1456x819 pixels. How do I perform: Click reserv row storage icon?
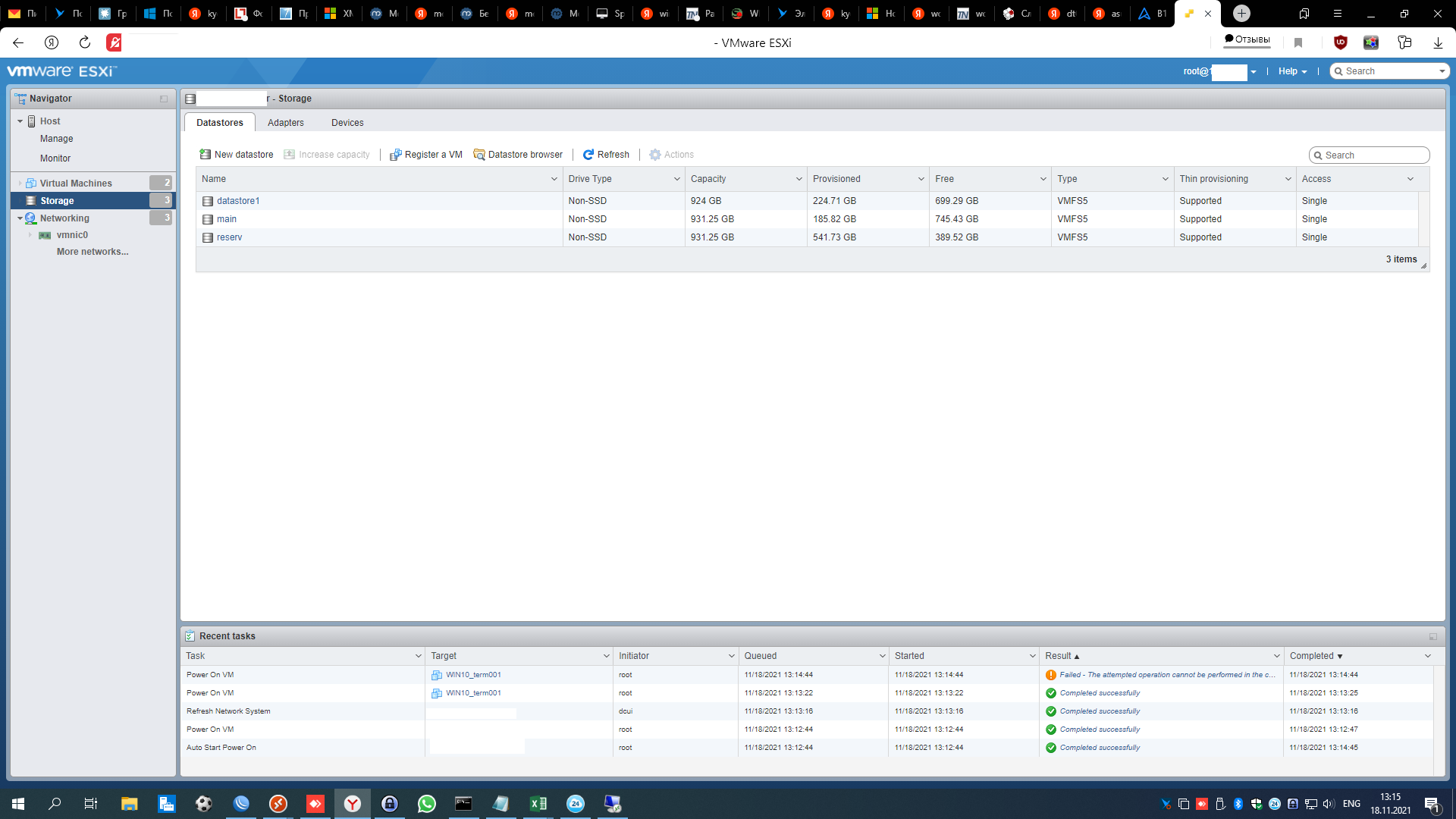click(x=208, y=238)
